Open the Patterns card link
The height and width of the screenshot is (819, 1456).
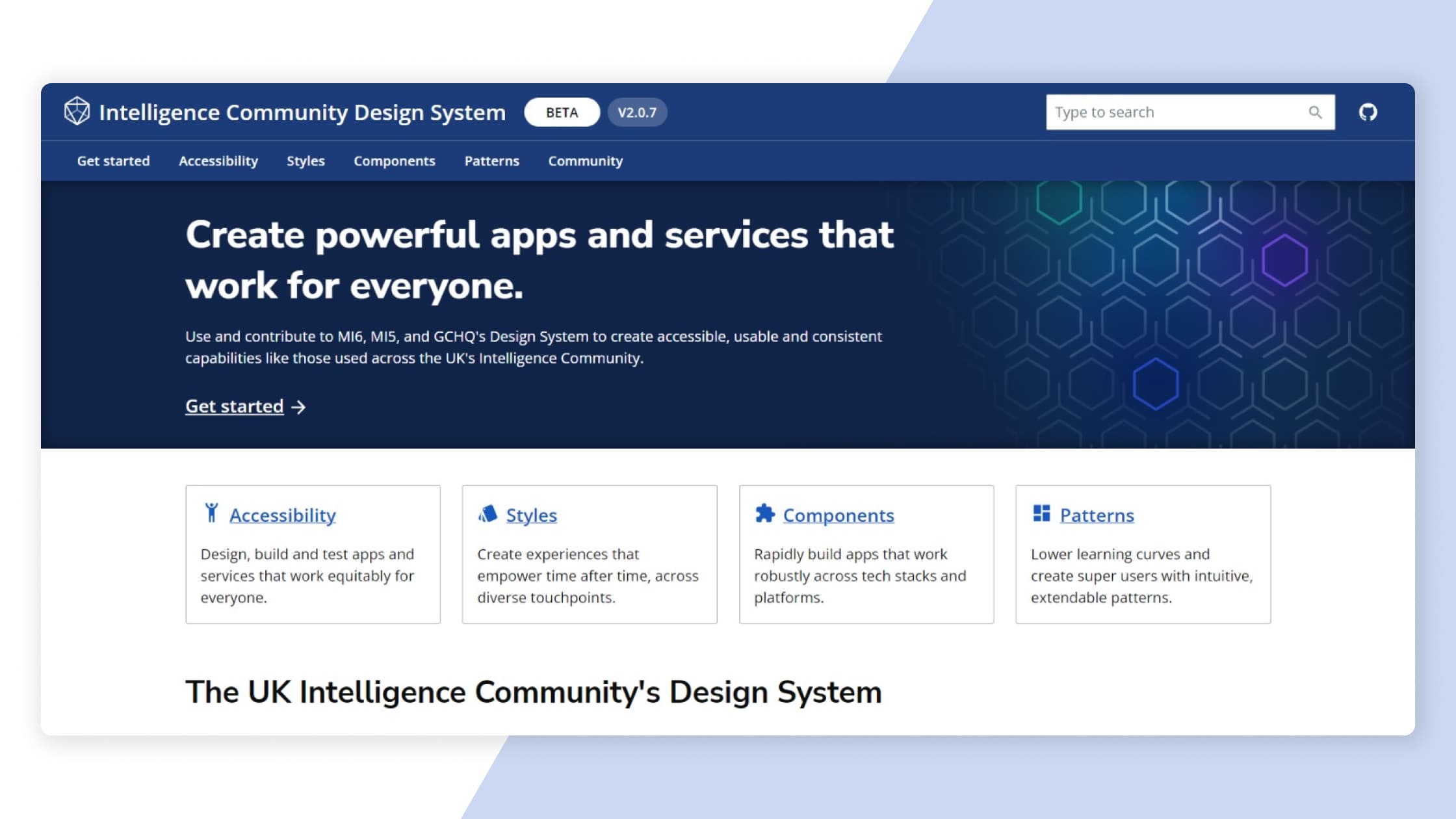pyautogui.click(x=1097, y=515)
